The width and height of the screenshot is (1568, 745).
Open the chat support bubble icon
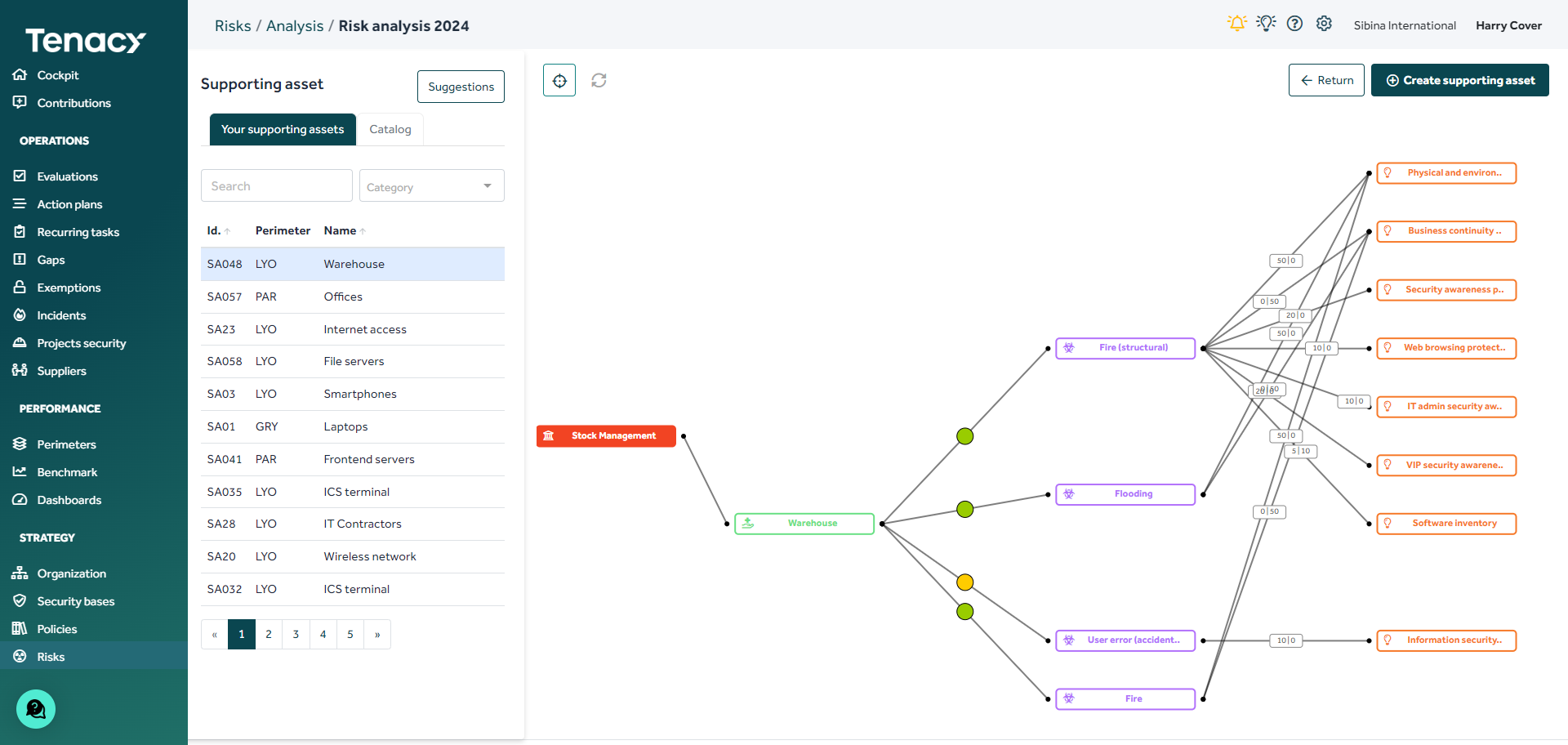pos(36,709)
